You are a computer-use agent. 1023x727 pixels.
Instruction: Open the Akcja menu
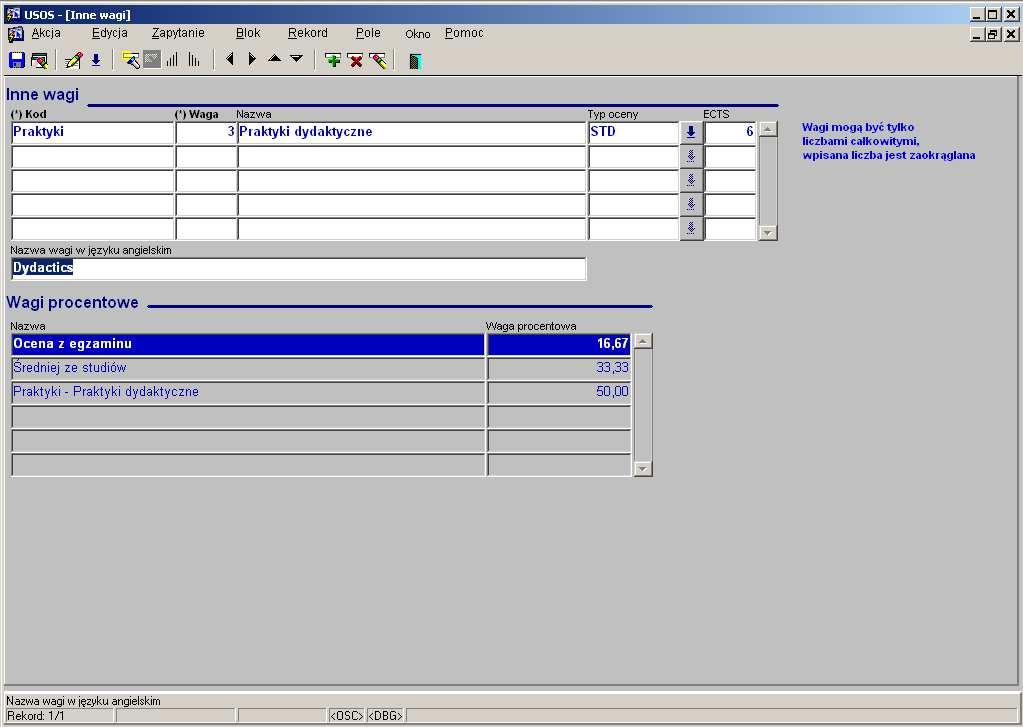[x=46, y=33]
